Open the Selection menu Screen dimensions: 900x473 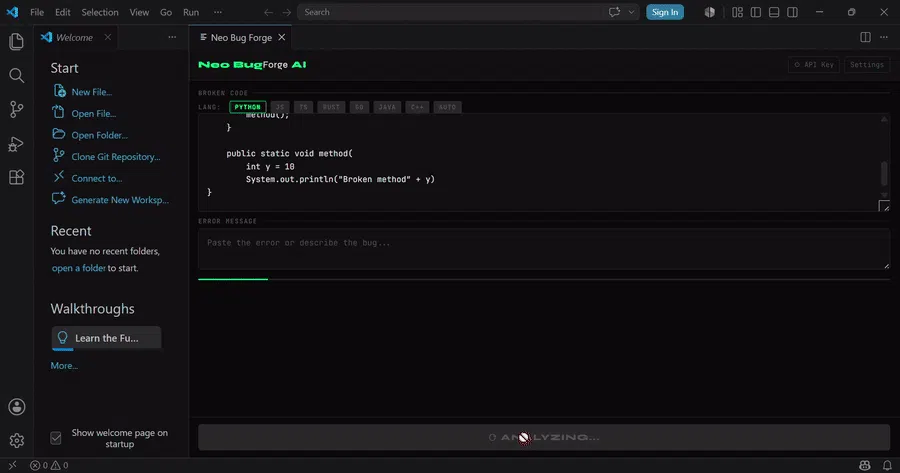[x=100, y=12]
